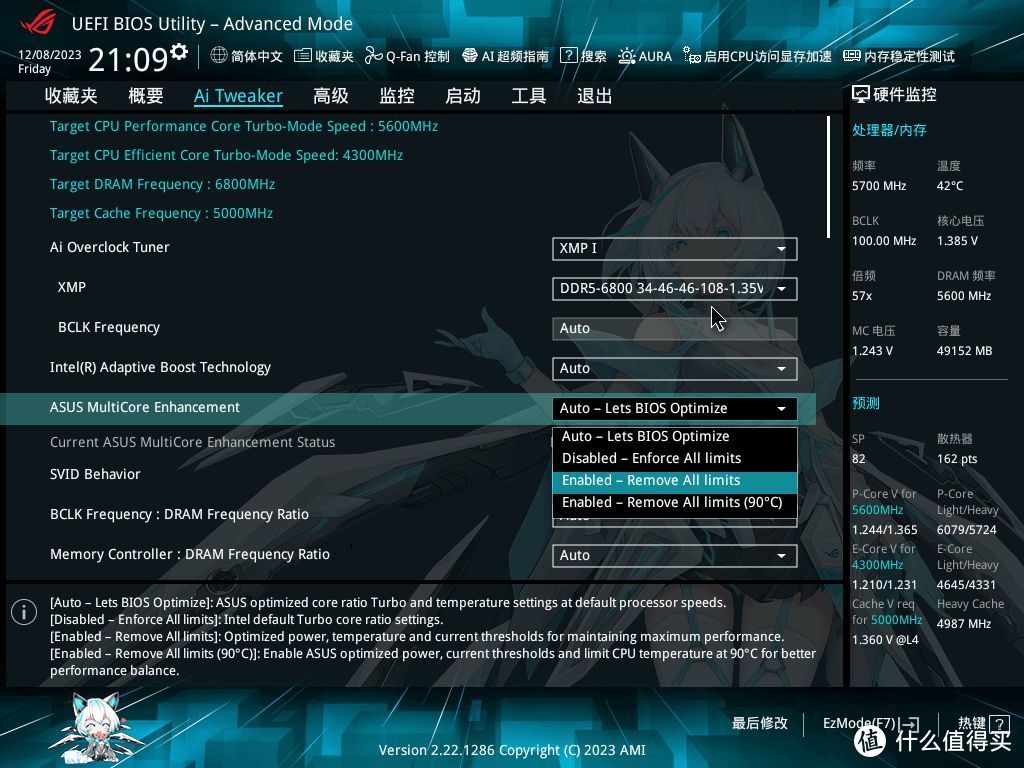Image resolution: width=1024 pixels, height=768 pixels.
Task: Click the info icon in help panel
Action: 24,612
